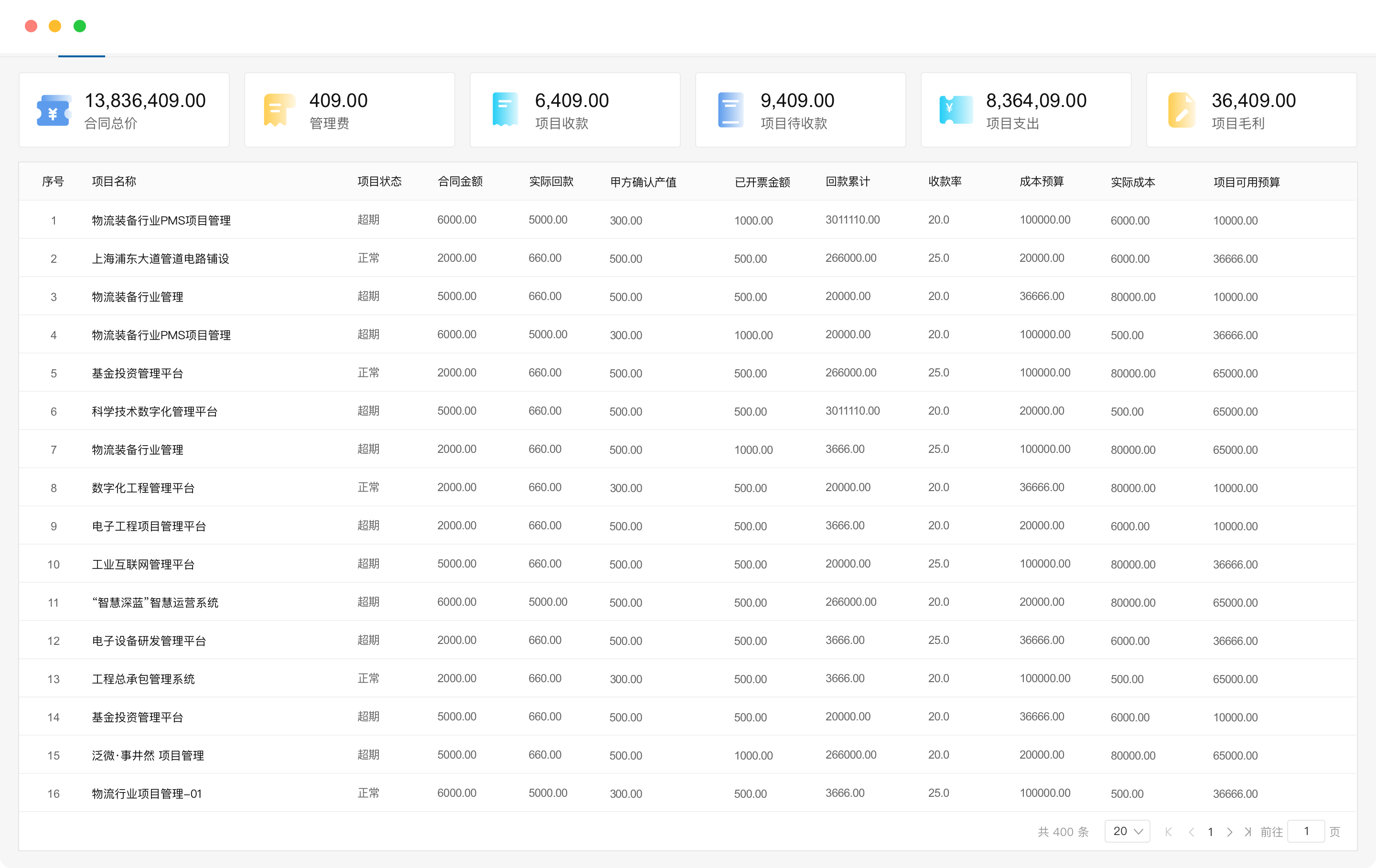Click the 项目状态 column header
Viewport: 1376px width, 868px height.
tap(379, 182)
